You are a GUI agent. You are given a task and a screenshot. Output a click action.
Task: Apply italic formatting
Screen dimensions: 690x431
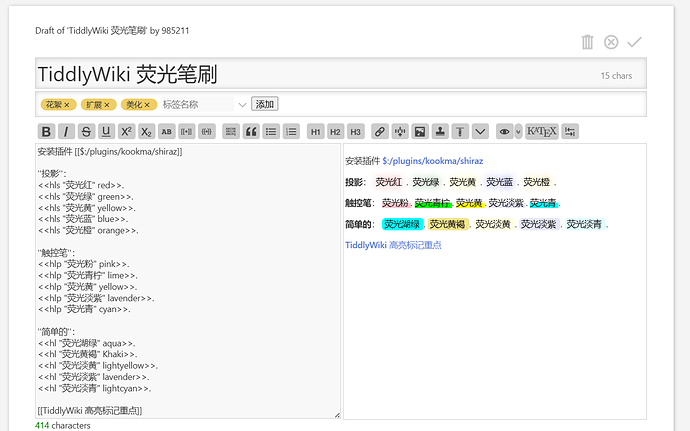coord(66,131)
